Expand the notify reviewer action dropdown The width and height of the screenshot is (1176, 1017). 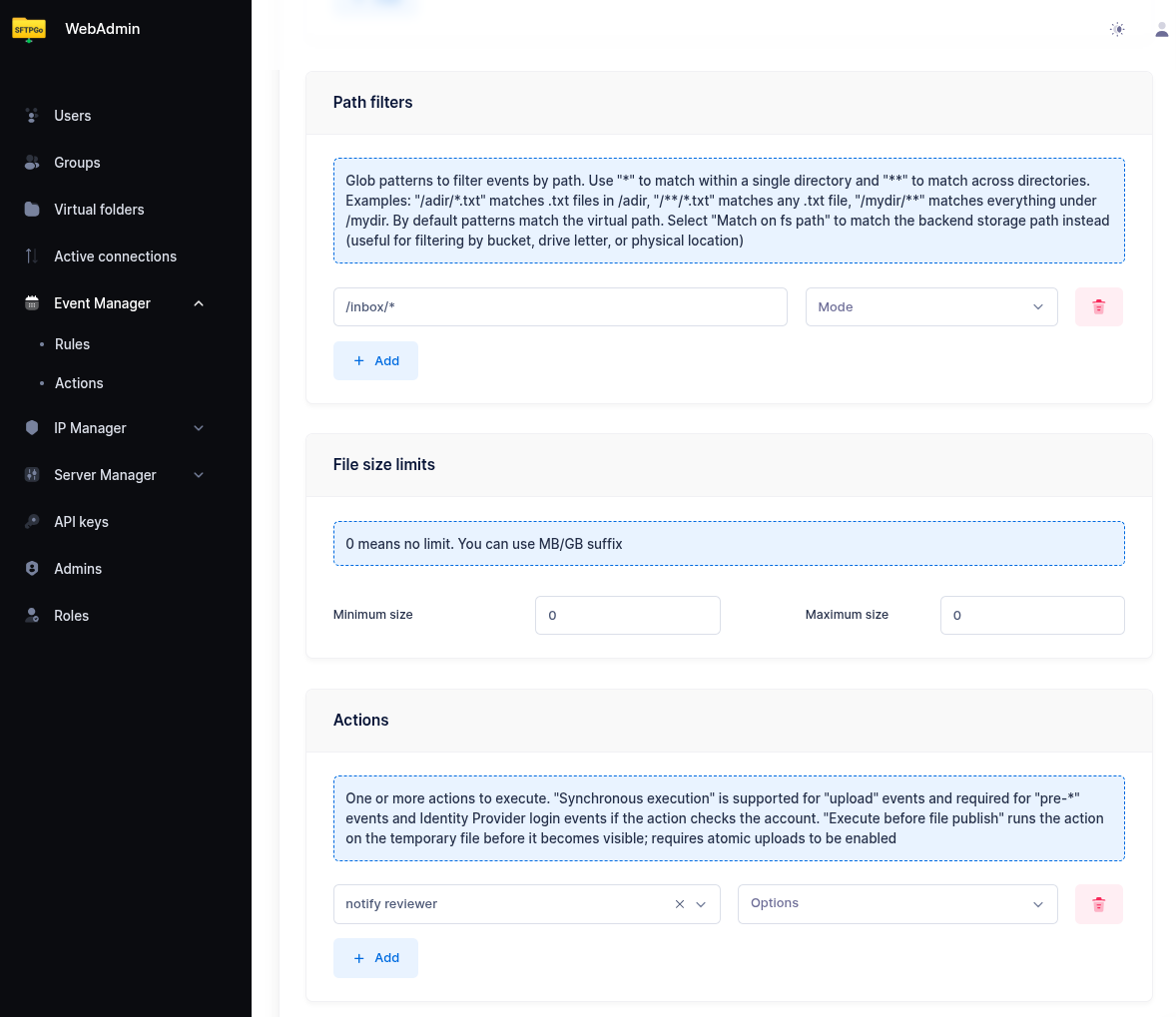tap(701, 904)
